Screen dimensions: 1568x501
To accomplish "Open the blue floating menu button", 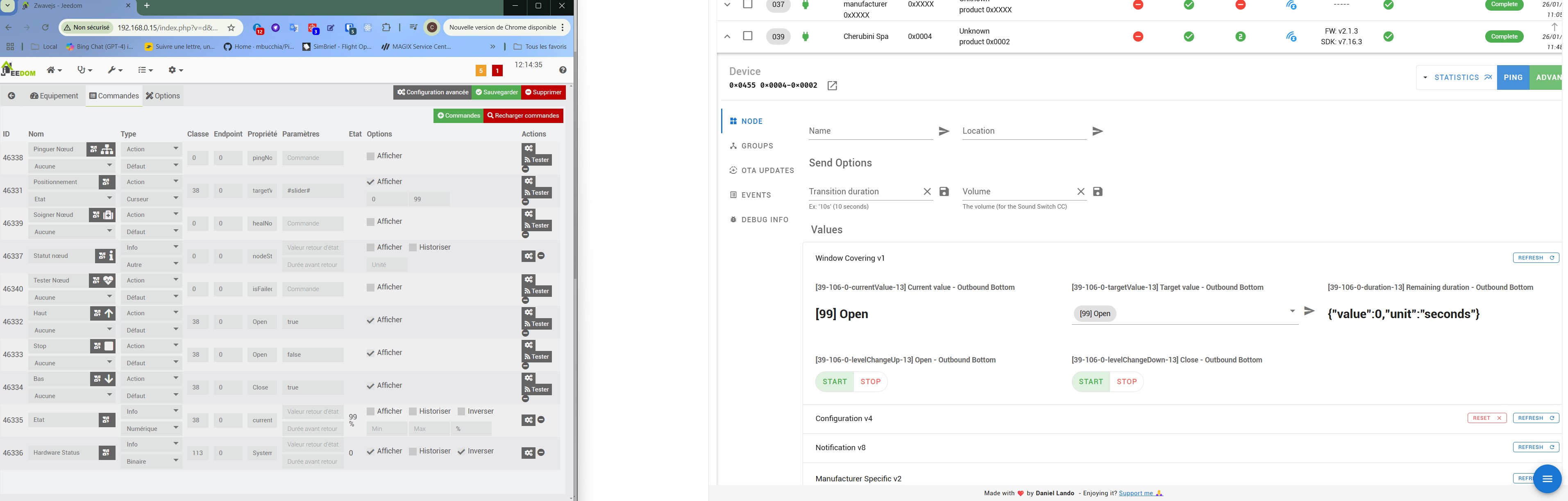I will point(1547,479).
